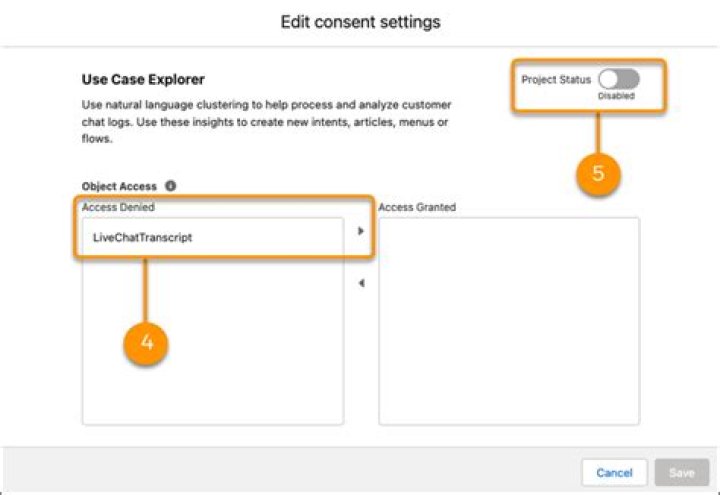The image size is (720, 495).
Task: Click the Access Denied list heading
Action: pyautogui.click(x=118, y=207)
